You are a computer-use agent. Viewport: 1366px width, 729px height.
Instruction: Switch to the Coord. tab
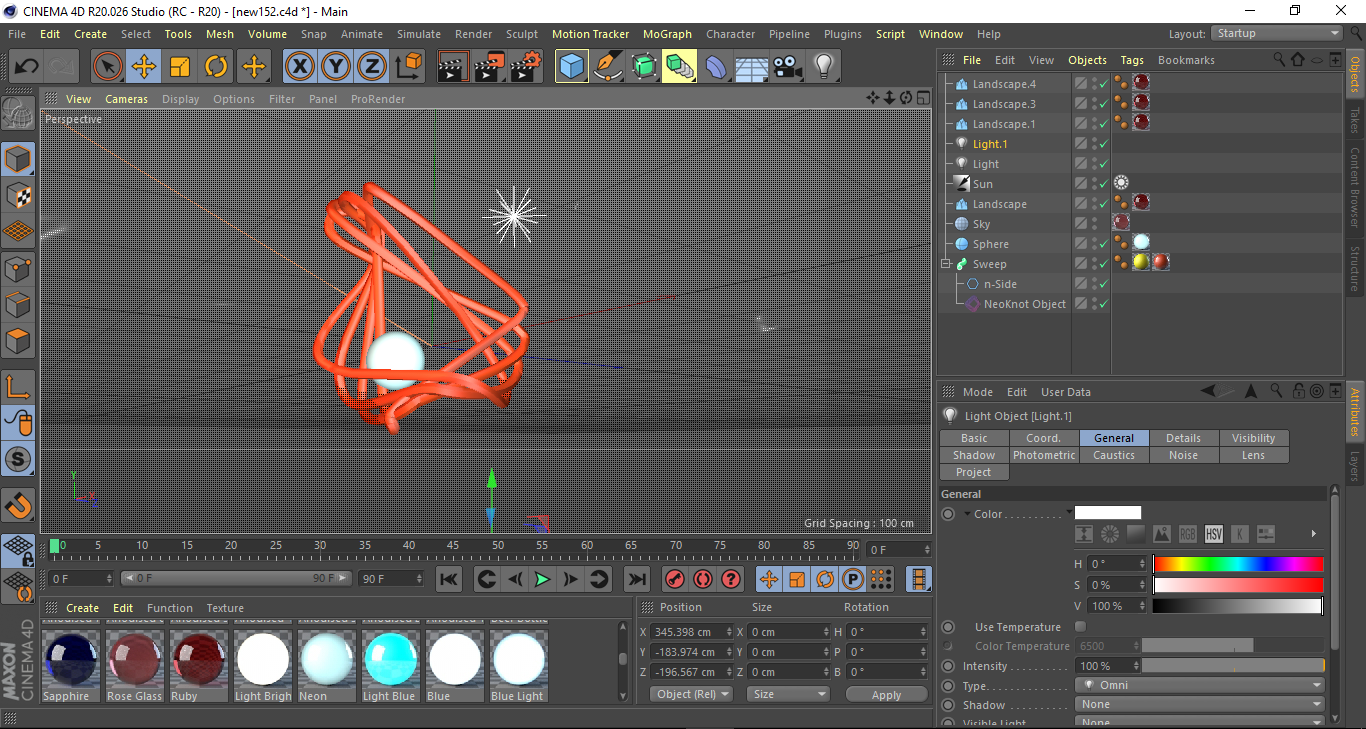coord(1044,438)
